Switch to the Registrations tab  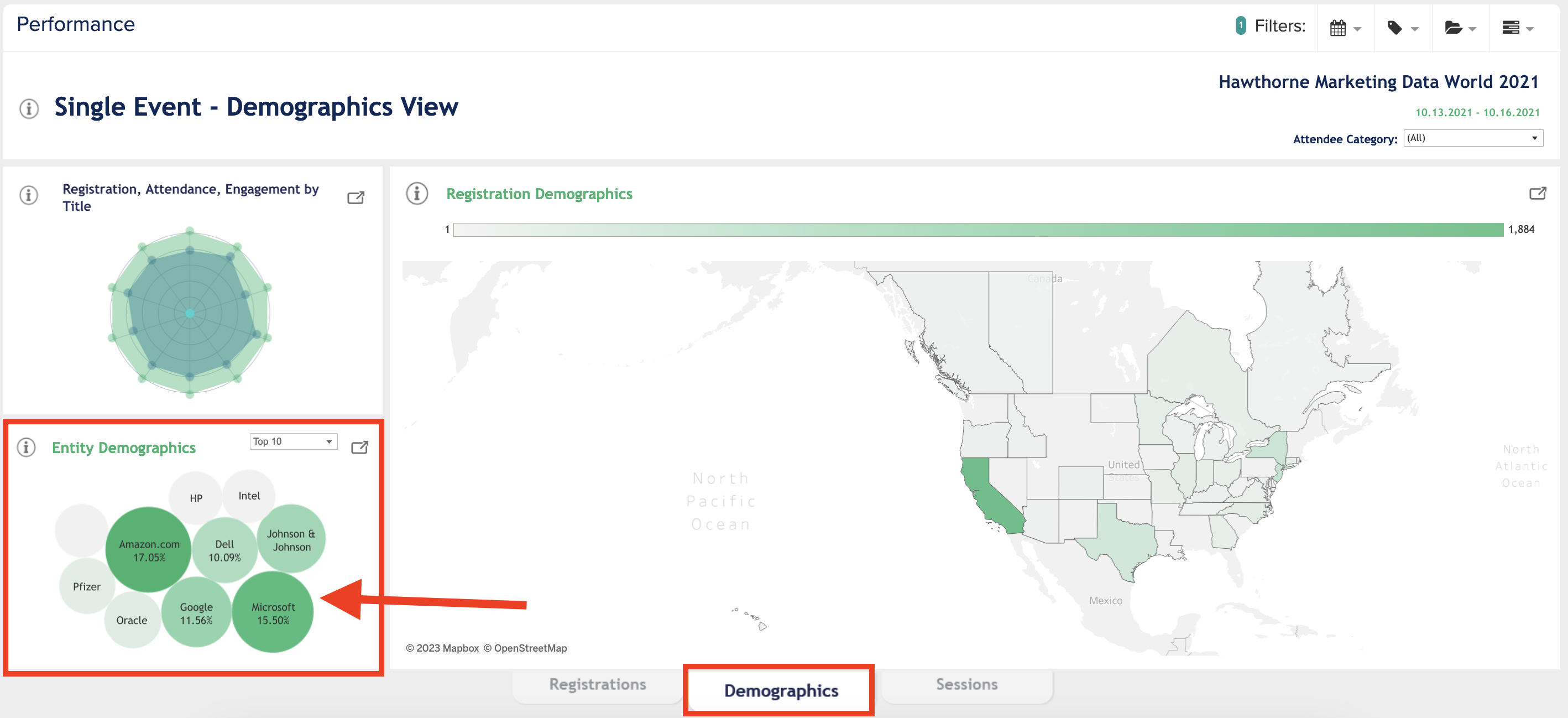tap(597, 684)
